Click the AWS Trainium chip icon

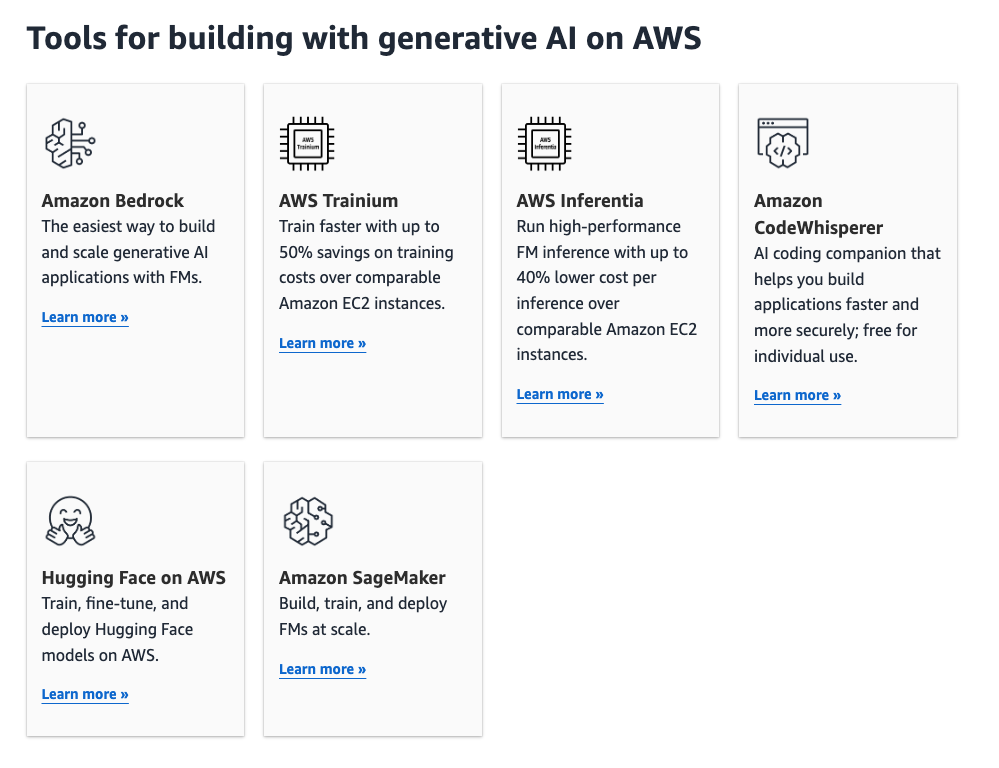coord(308,143)
